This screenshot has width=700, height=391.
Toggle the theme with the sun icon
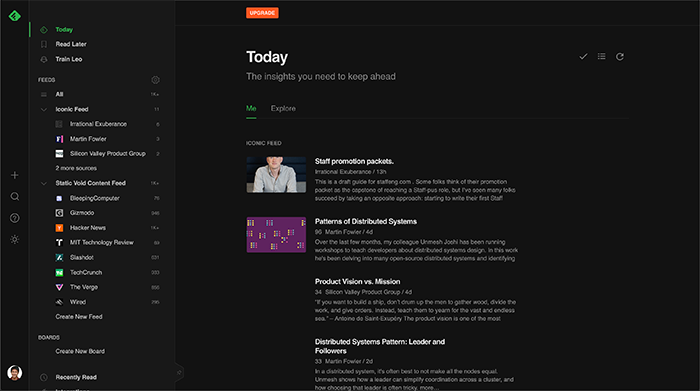pos(15,239)
